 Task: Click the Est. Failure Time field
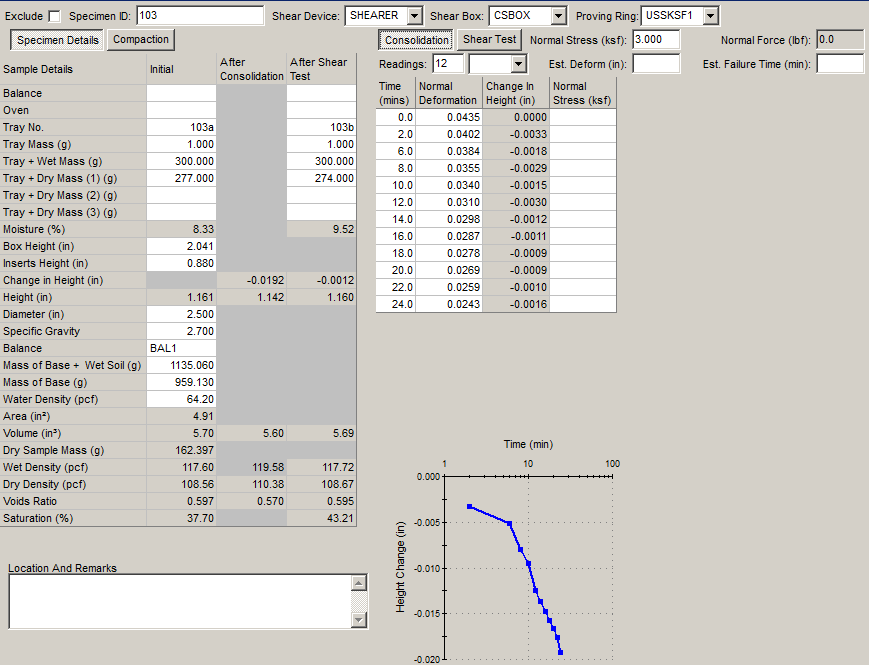coord(840,64)
